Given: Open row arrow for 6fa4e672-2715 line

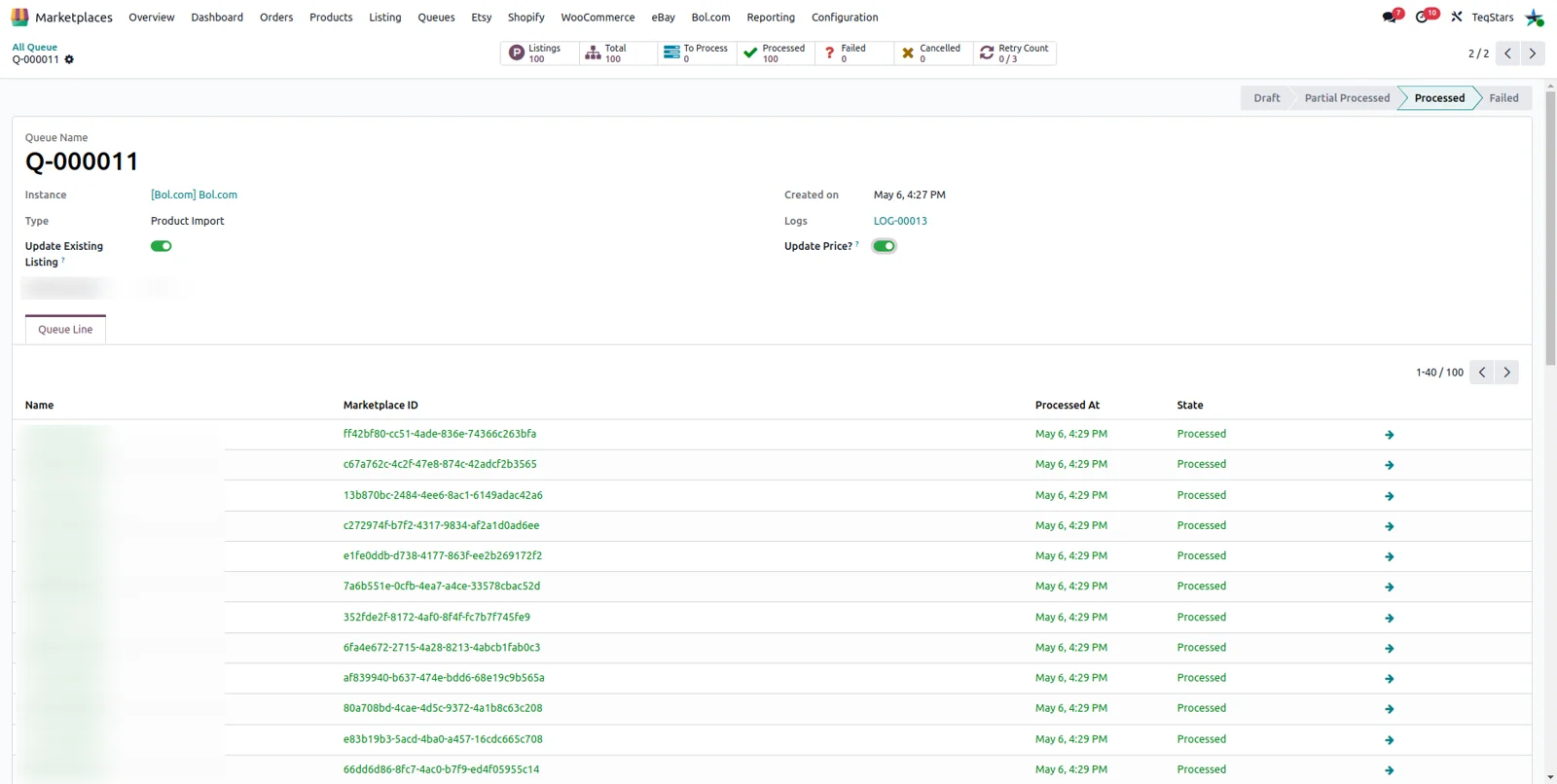Looking at the screenshot, I should pos(1389,648).
